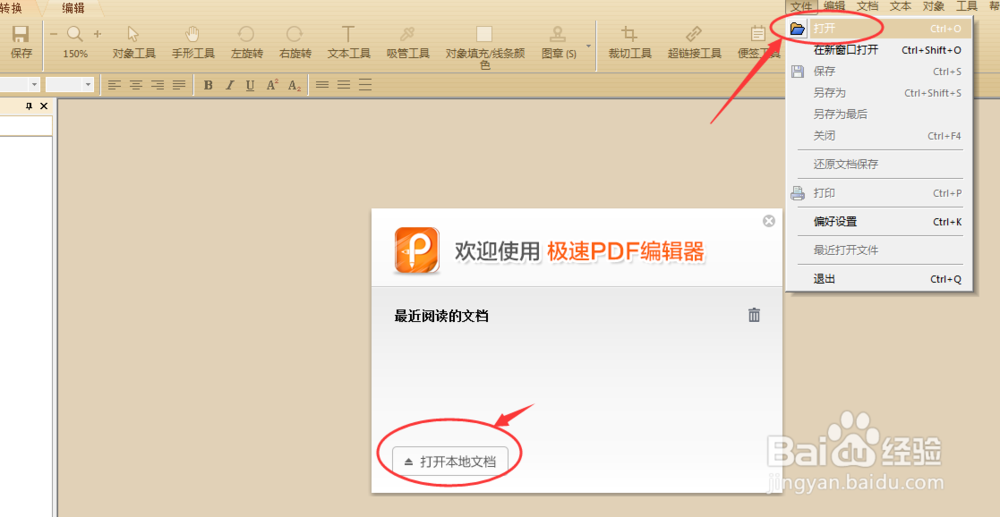Click the 图章 stamp tool
The image size is (1000, 517).
coord(558,42)
